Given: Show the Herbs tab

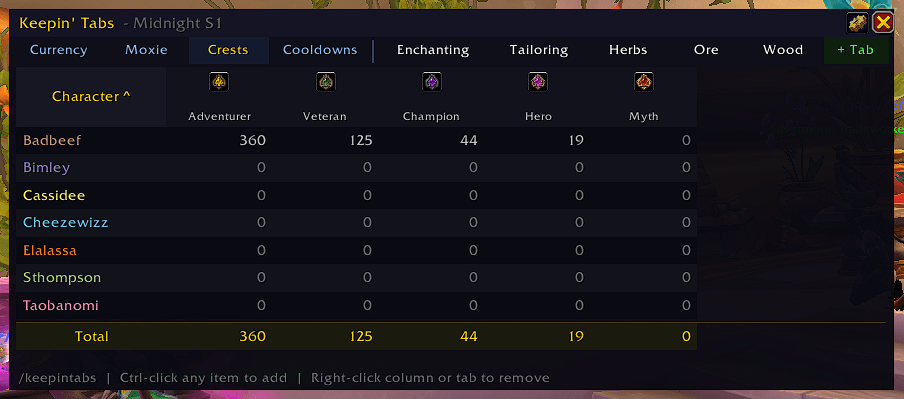Looking at the screenshot, I should (628, 50).
